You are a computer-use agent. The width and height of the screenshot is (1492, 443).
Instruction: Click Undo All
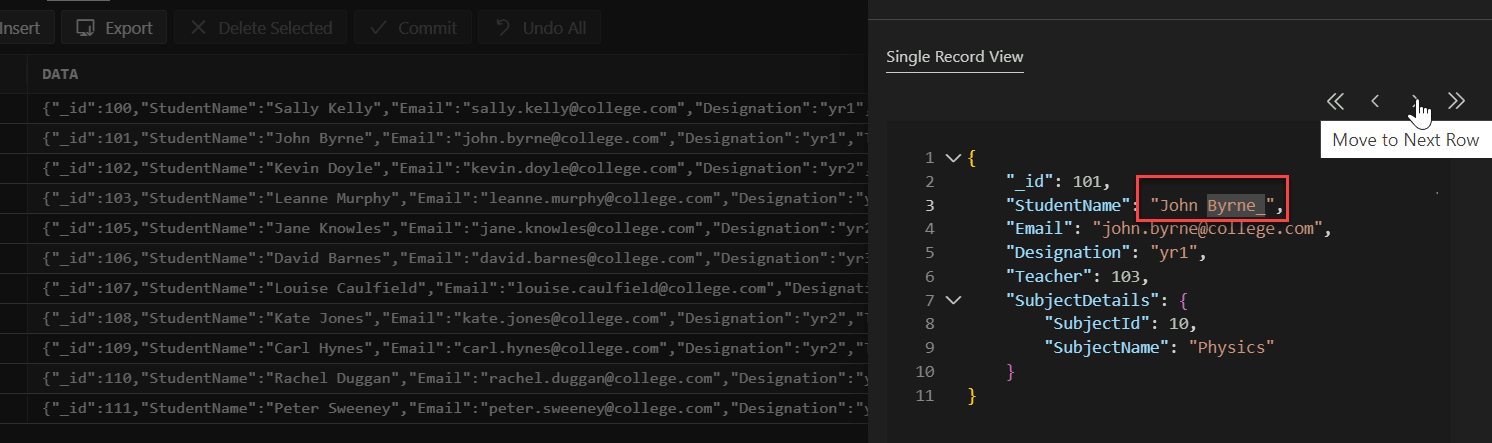[540, 28]
